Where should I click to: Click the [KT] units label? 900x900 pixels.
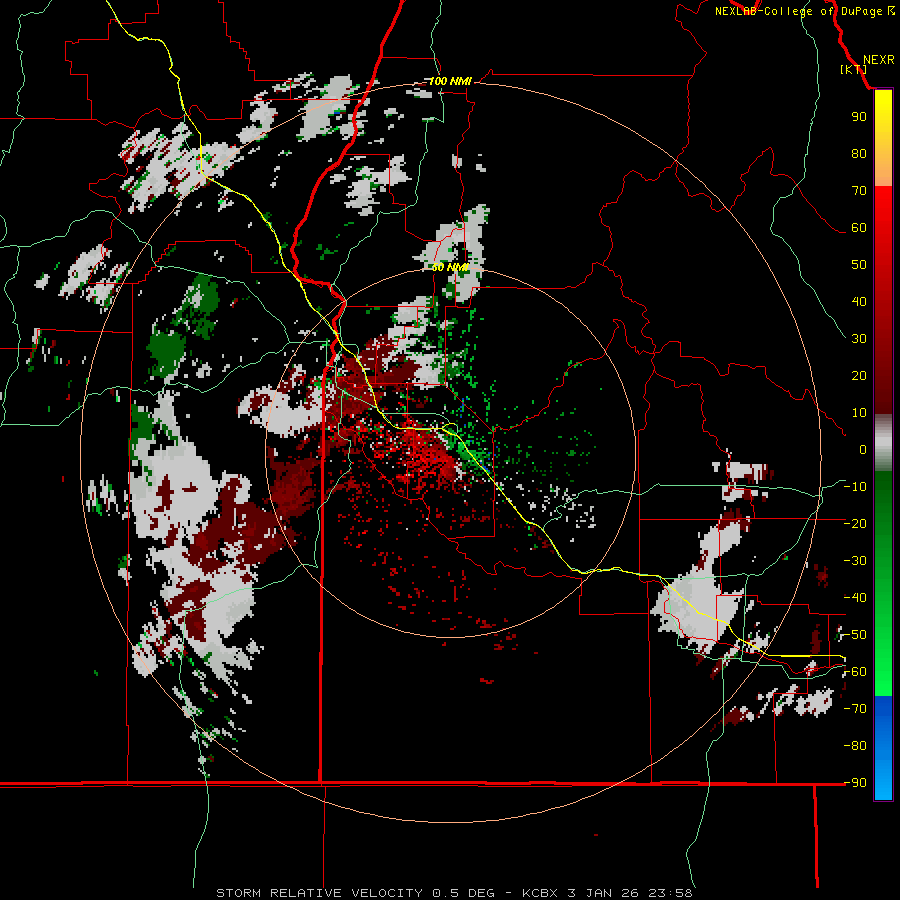click(854, 69)
